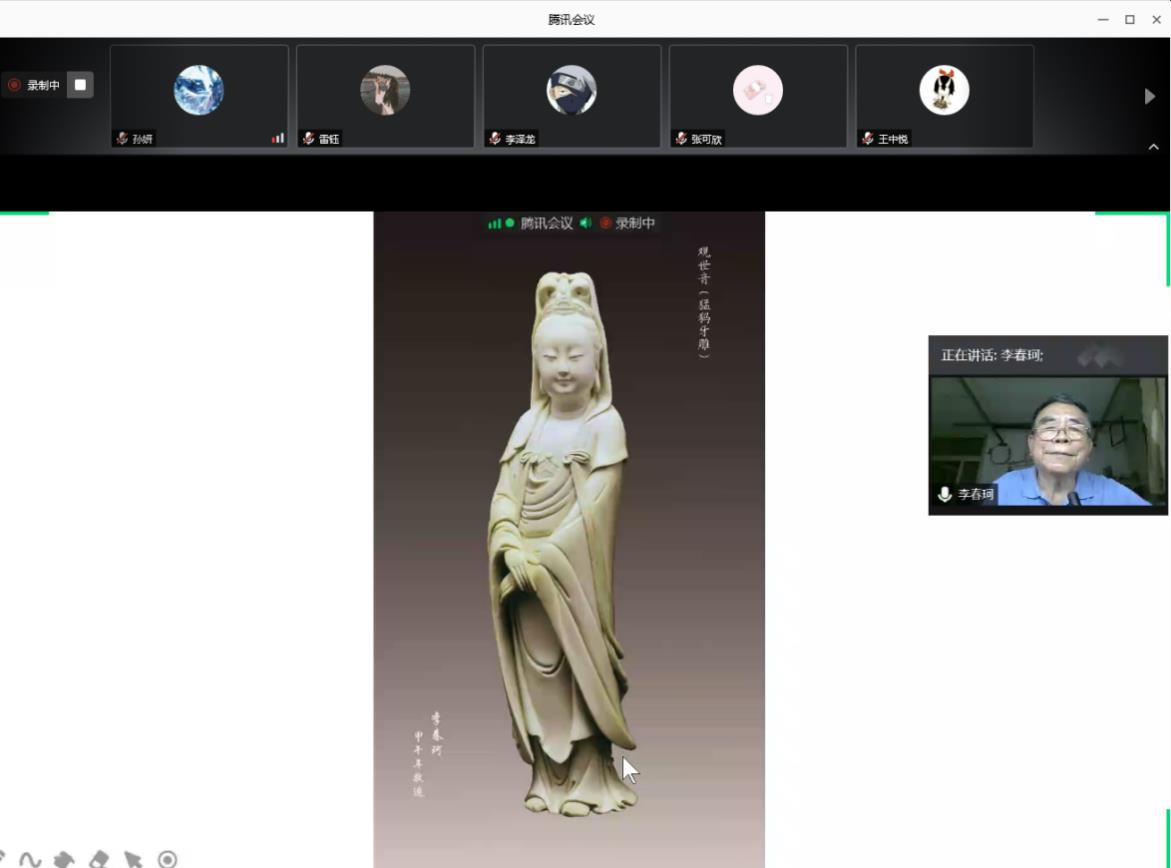Select 孙妍's participant tile
The height and width of the screenshot is (868, 1171).
coord(199,96)
